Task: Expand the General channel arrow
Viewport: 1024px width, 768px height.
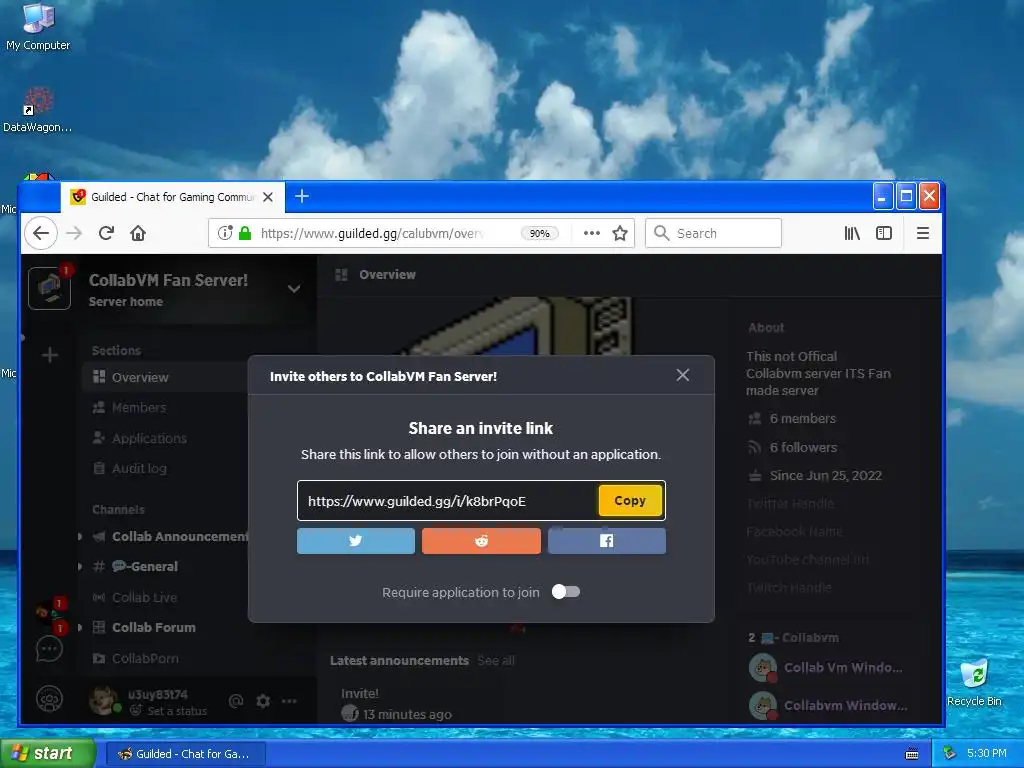Action: (80, 566)
